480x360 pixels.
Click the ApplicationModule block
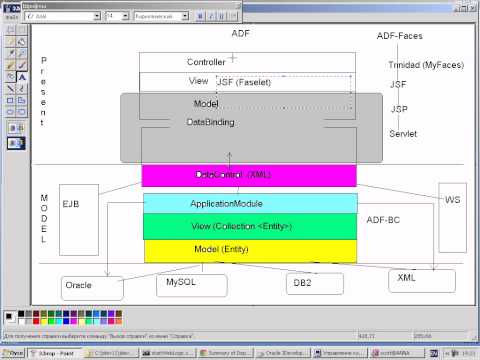coord(250,203)
